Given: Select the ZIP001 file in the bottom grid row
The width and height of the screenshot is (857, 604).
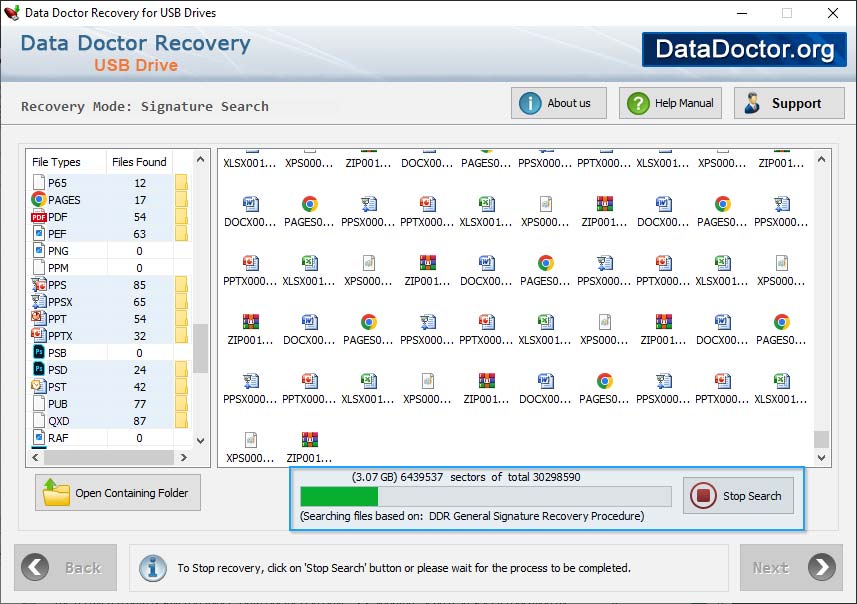Looking at the screenshot, I should (309, 448).
